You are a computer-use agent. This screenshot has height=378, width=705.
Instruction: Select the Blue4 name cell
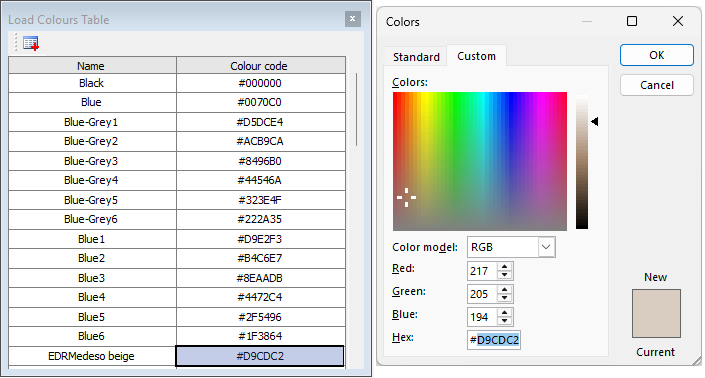(x=92, y=297)
